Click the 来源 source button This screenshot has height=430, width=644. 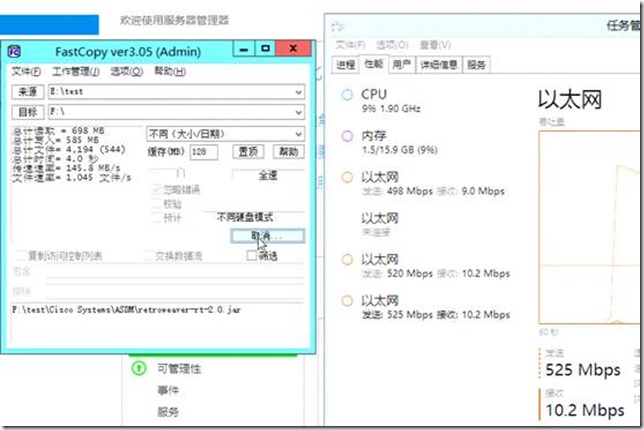(x=28, y=92)
